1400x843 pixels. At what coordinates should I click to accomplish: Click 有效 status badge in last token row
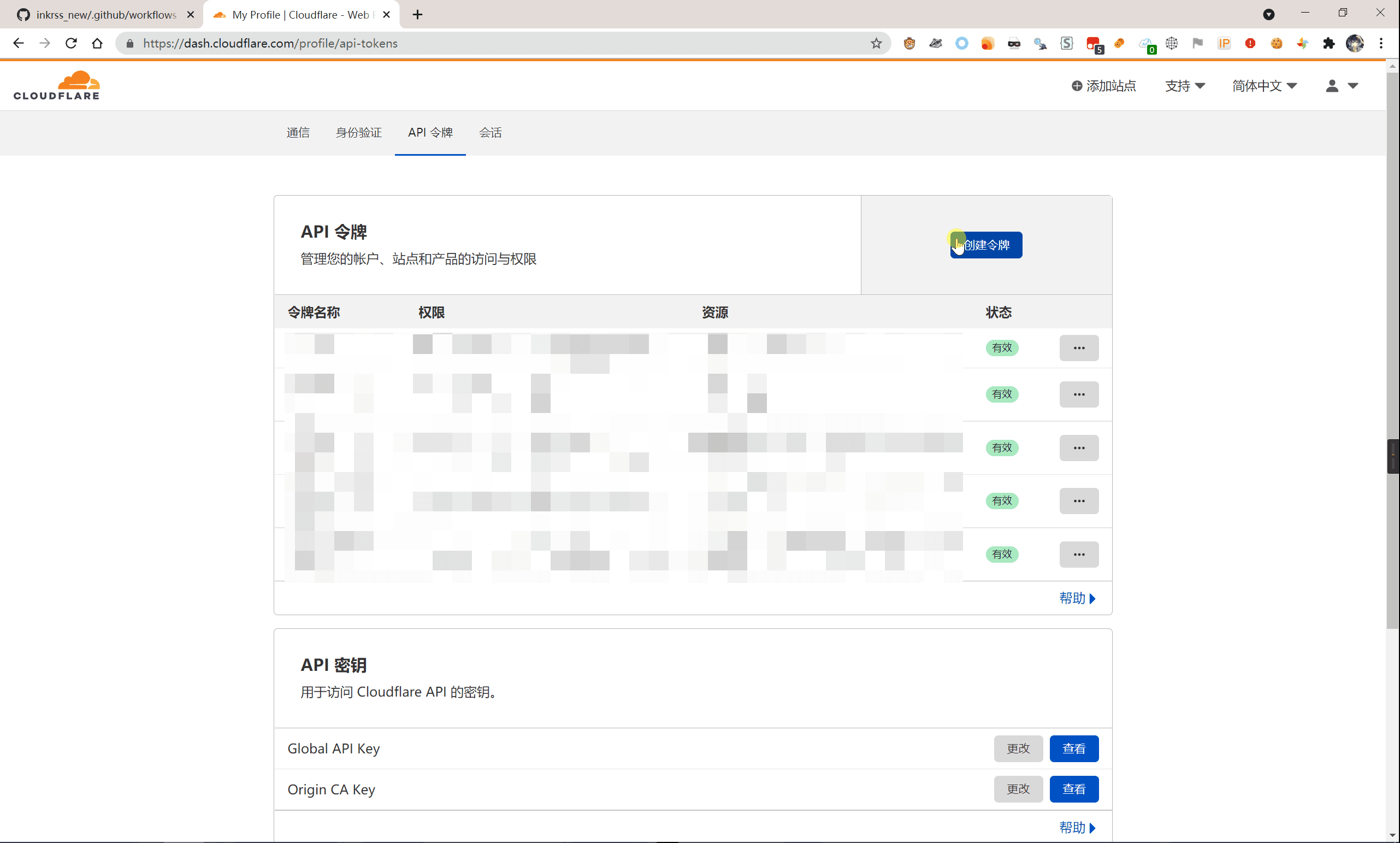1002,554
